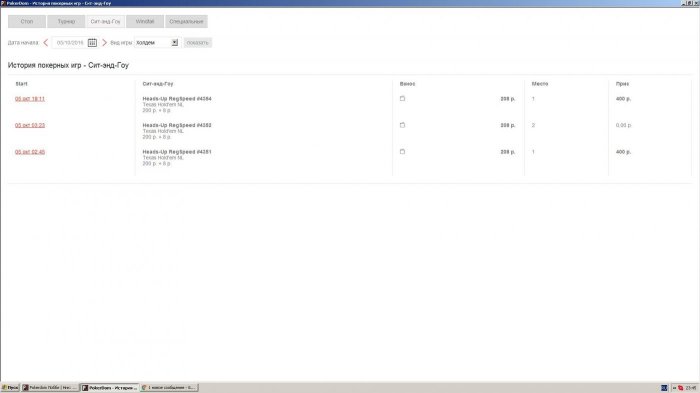The height and width of the screenshot is (393, 700).
Task: Switch to the Турнир tab
Action: pos(66,21)
